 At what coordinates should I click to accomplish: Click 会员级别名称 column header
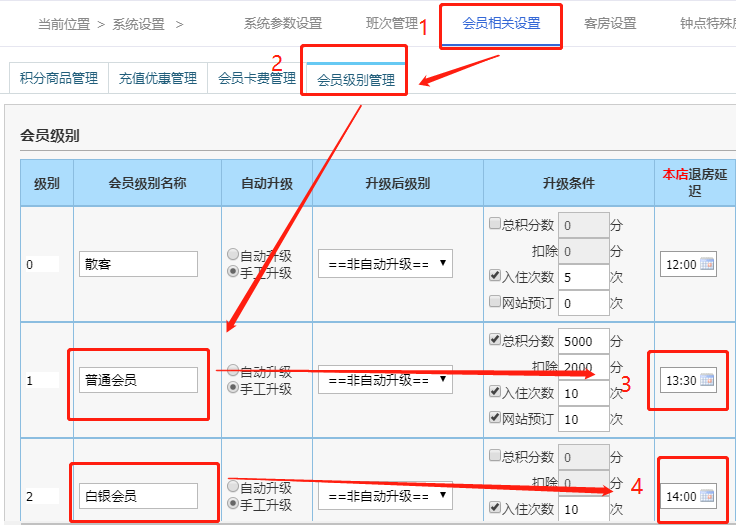147,183
